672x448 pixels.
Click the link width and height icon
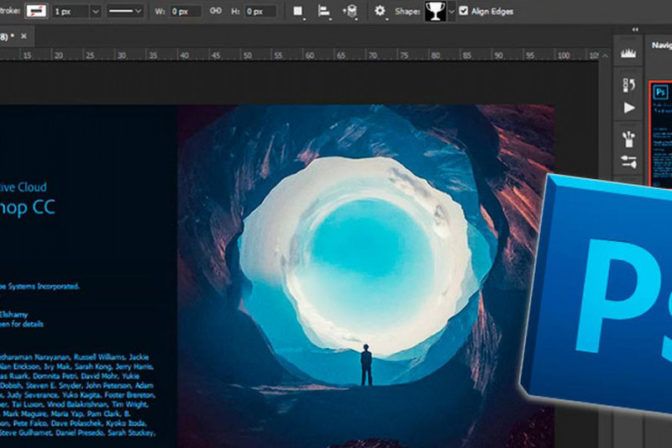[215, 11]
